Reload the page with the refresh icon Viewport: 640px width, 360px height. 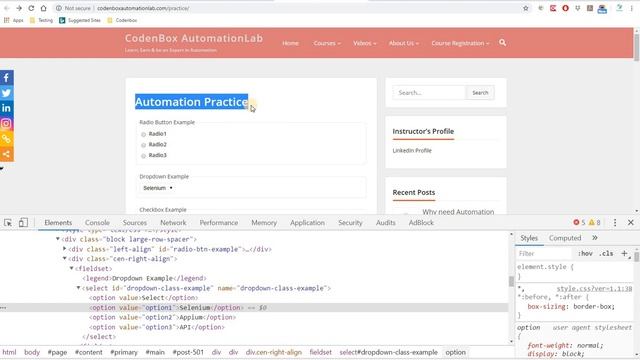pyautogui.click(x=31, y=8)
